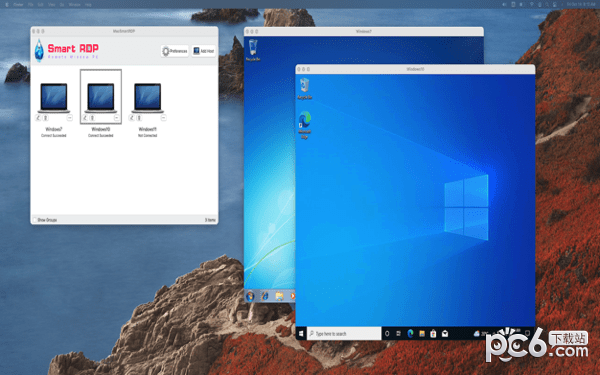Open the Window menu in the menu bar
600x375 pixels.
74,5
